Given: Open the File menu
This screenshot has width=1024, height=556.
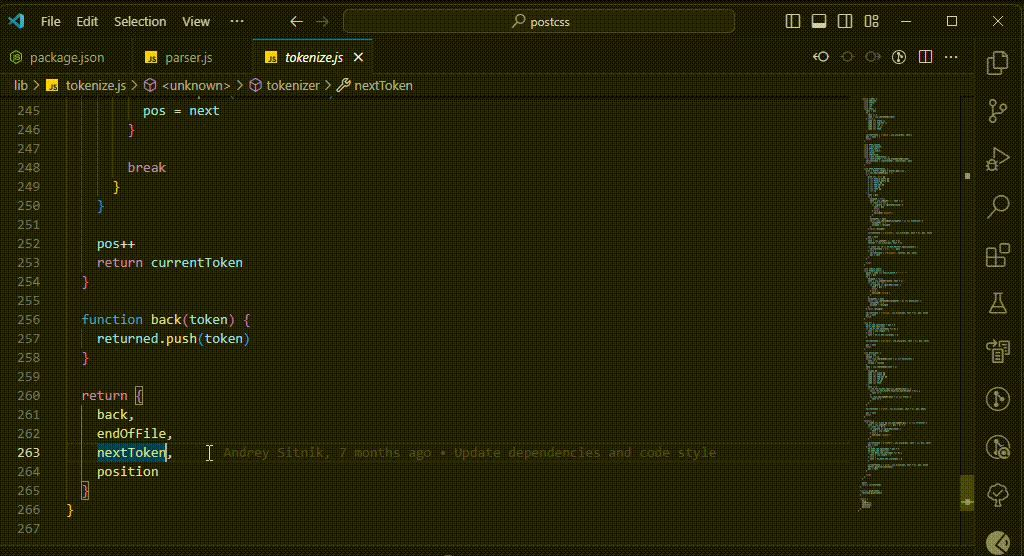Looking at the screenshot, I should tap(50, 22).
